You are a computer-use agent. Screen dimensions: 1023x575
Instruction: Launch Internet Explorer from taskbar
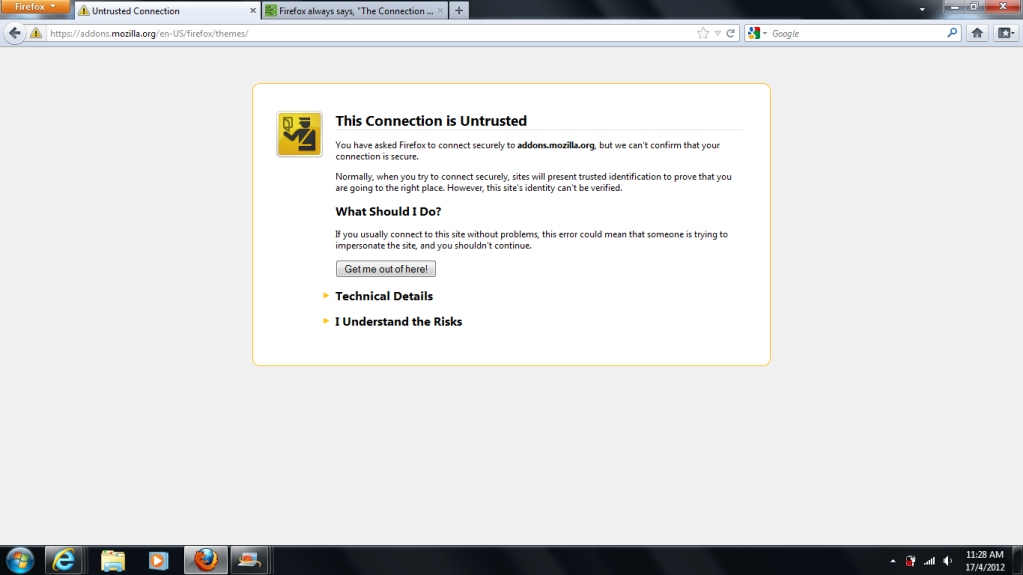click(x=63, y=560)
